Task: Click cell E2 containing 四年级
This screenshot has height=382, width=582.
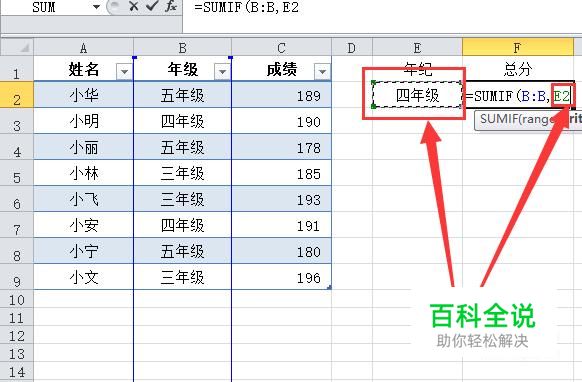Action: [x=417, y=95]
